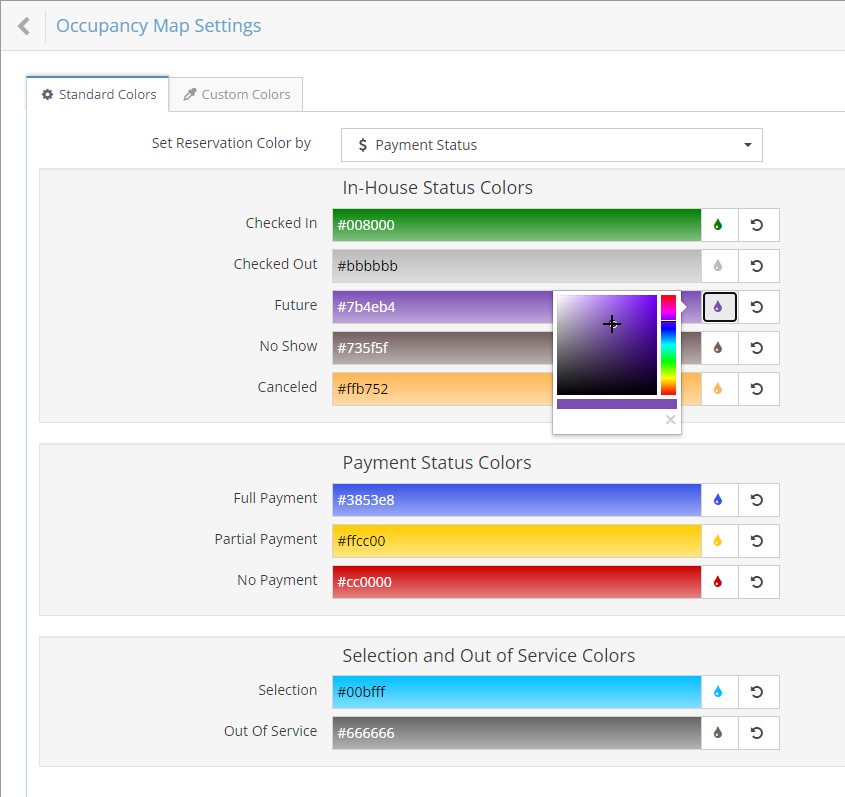Screen dimensions: 845x797
Task: Reset the No Payment color to default
Action: coord(758,581)
